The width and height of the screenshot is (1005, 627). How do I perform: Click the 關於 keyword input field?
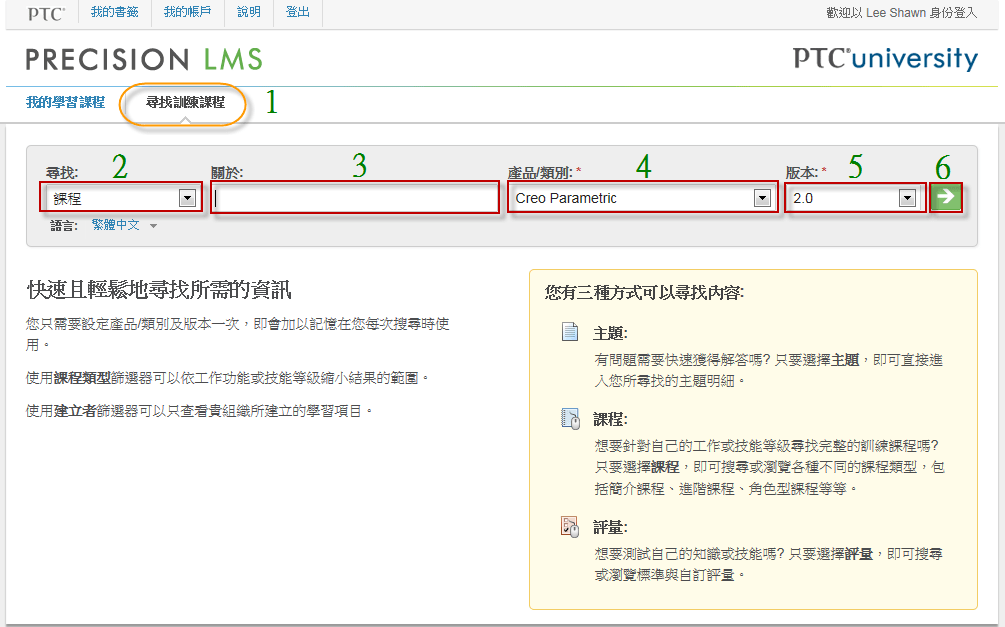[356, 198]
